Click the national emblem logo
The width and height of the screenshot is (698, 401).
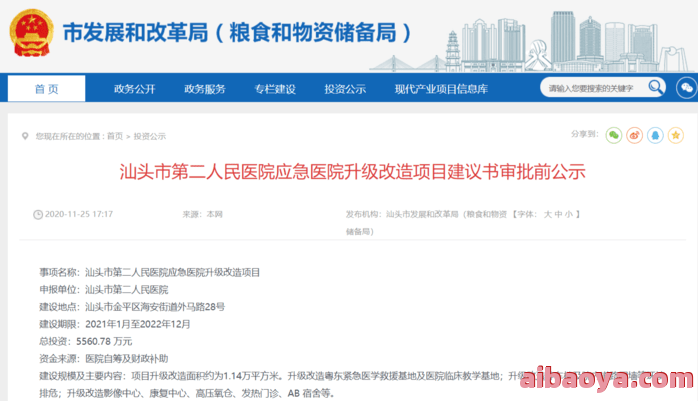(x=31, y=33)
